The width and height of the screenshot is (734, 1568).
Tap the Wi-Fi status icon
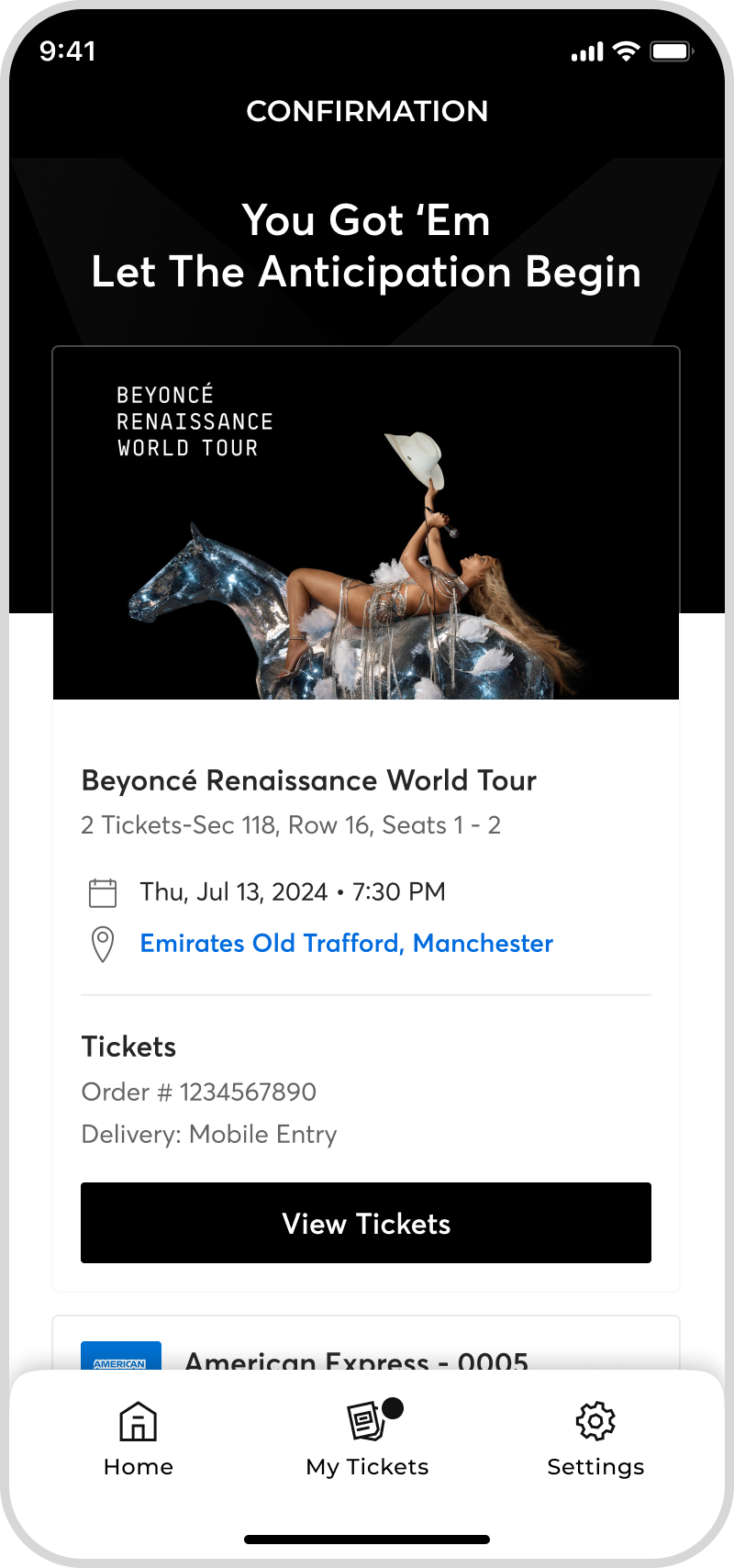tap(627, 51)
